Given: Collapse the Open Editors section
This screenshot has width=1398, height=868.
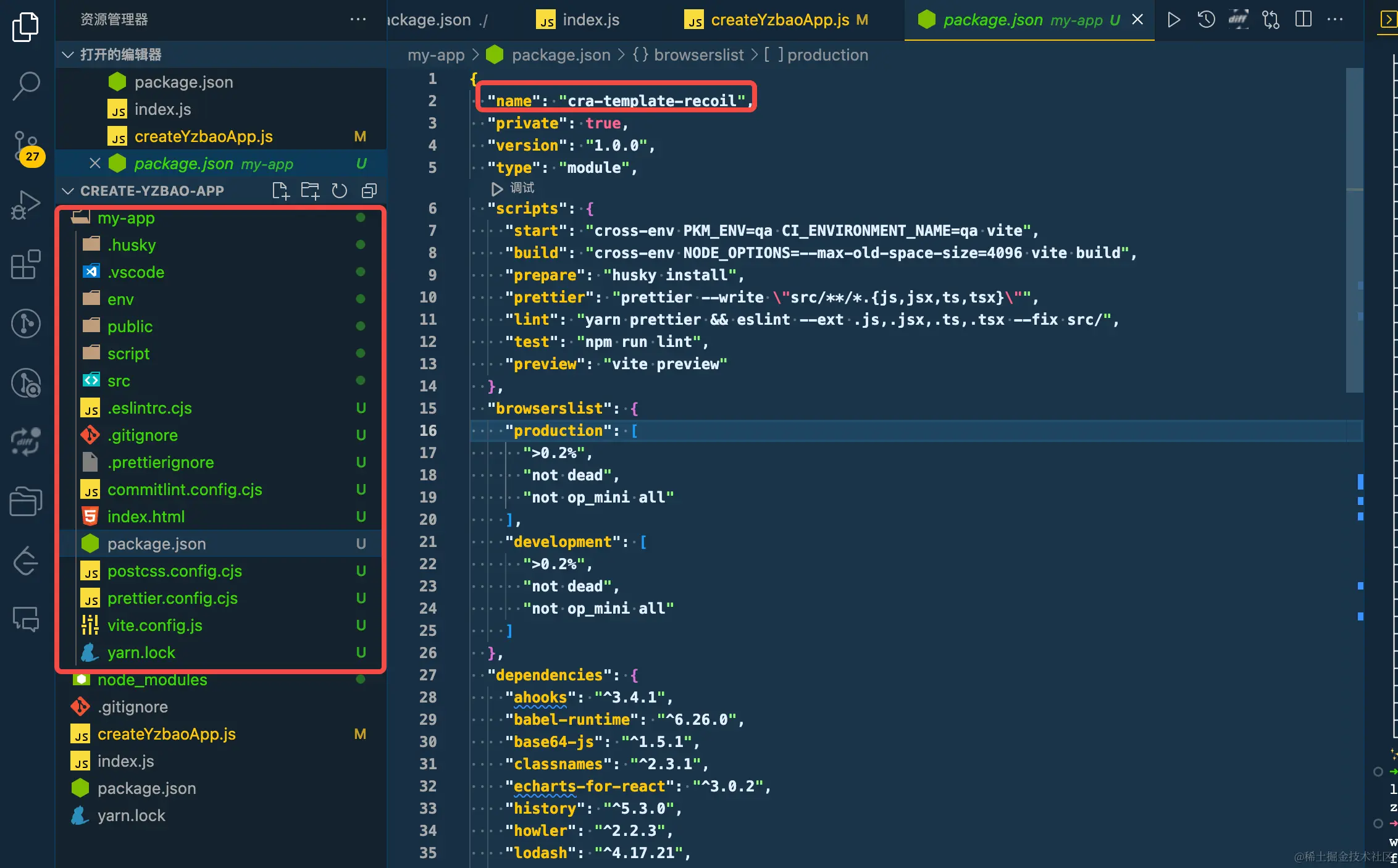Looking at the screenshot, I should (x=68, y=55).
